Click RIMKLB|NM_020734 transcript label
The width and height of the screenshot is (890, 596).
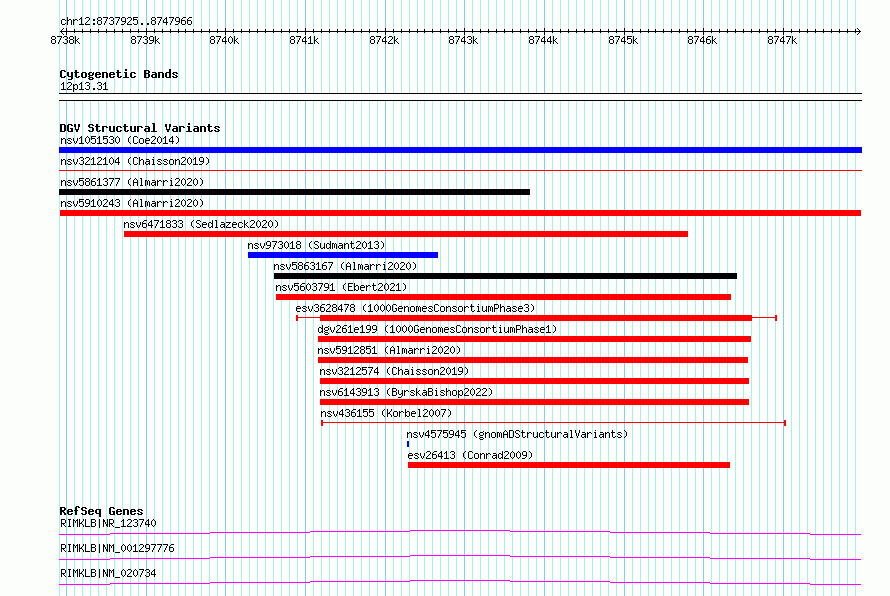(108, 573)
